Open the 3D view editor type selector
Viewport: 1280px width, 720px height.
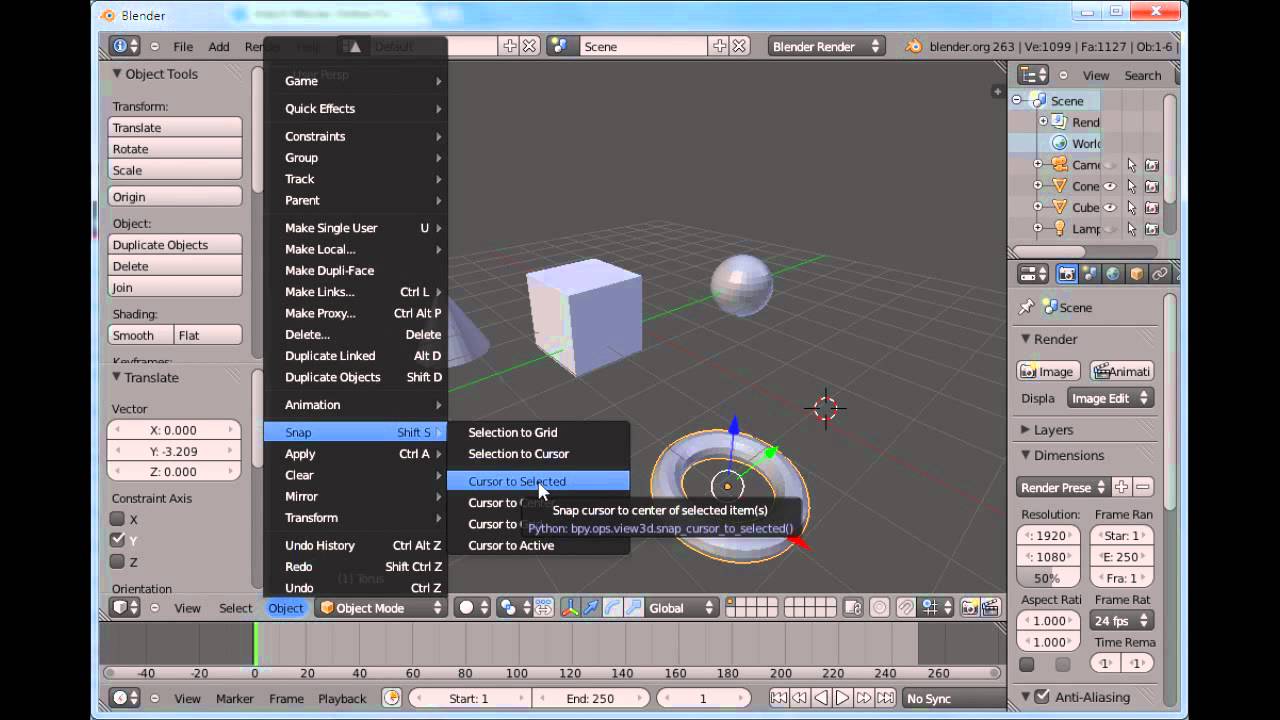(126, 607)
